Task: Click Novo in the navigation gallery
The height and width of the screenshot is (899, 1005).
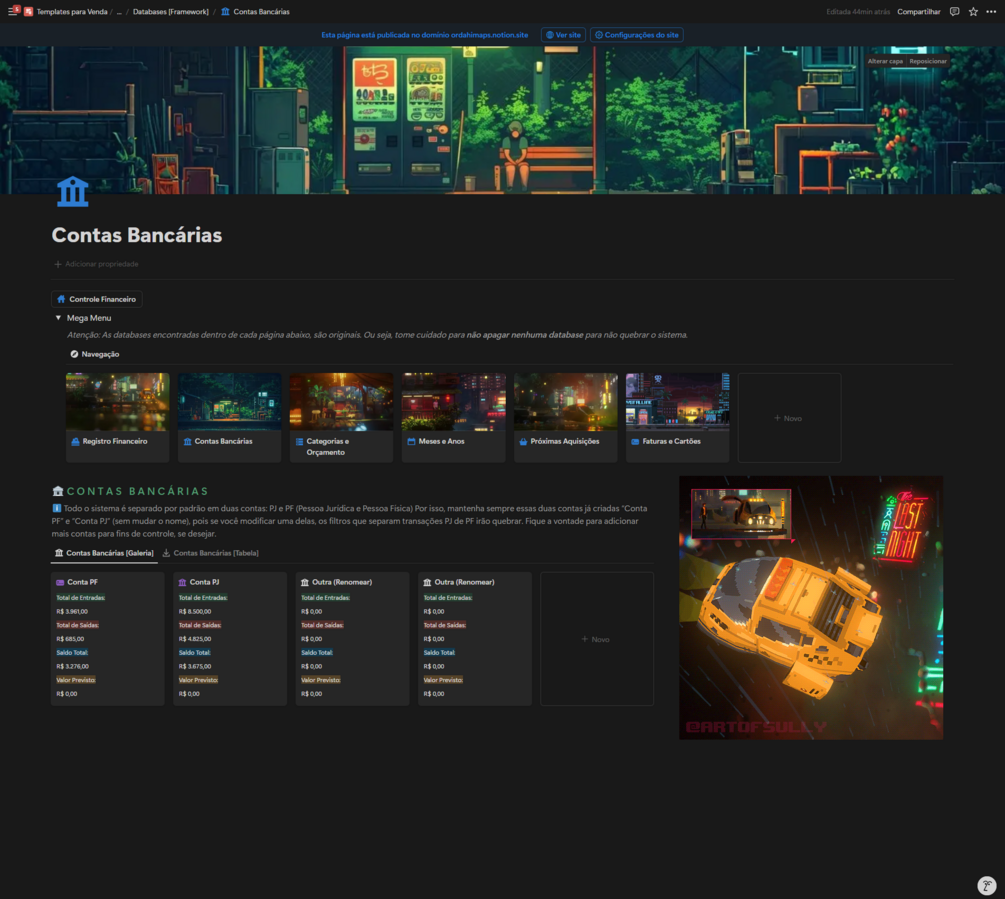Action: pyautogui.click(x=790, y=418)
